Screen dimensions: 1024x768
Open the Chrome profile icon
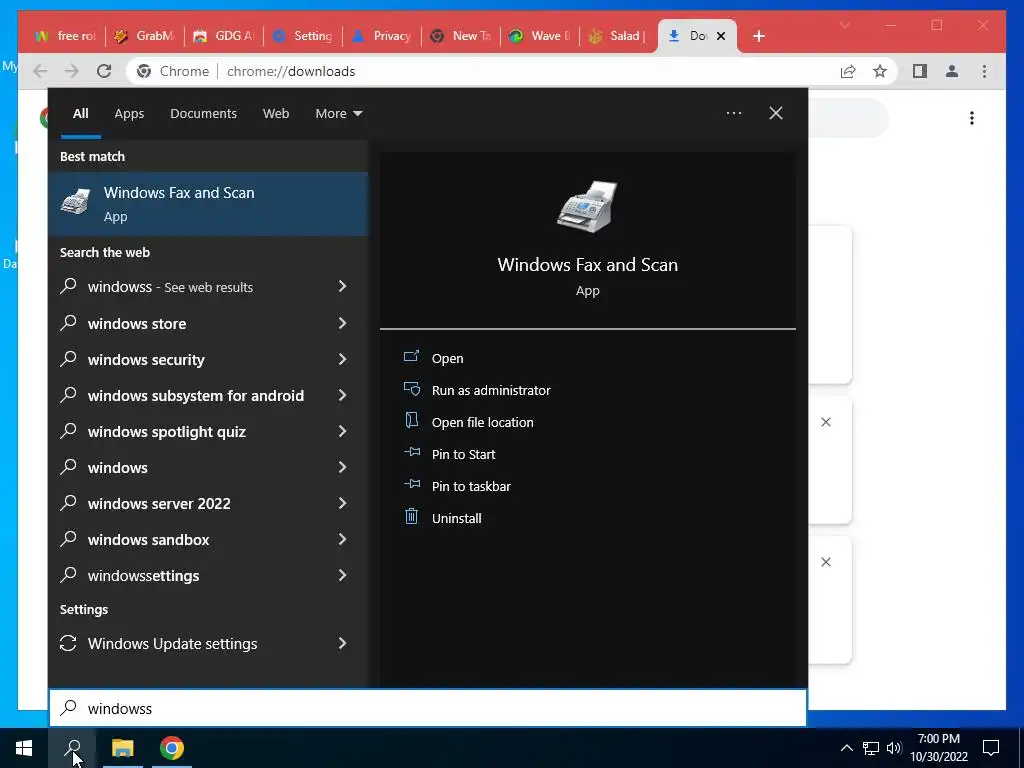tap(952, 71)
